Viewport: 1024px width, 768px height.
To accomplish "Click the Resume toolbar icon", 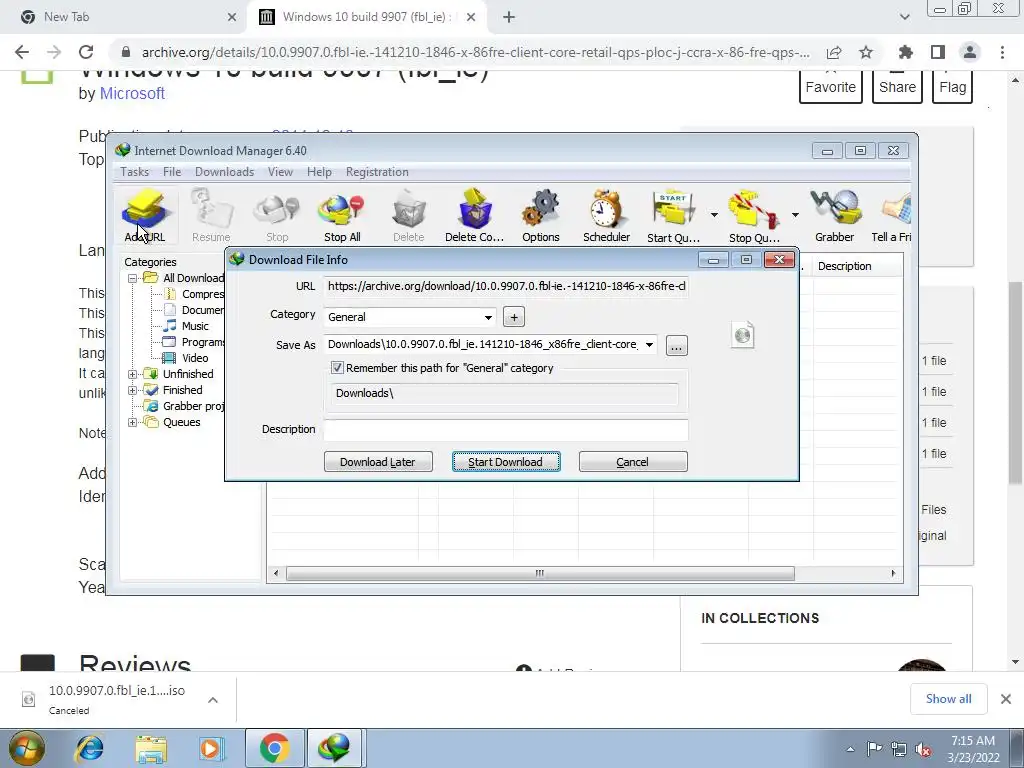I will coord(211,216).
